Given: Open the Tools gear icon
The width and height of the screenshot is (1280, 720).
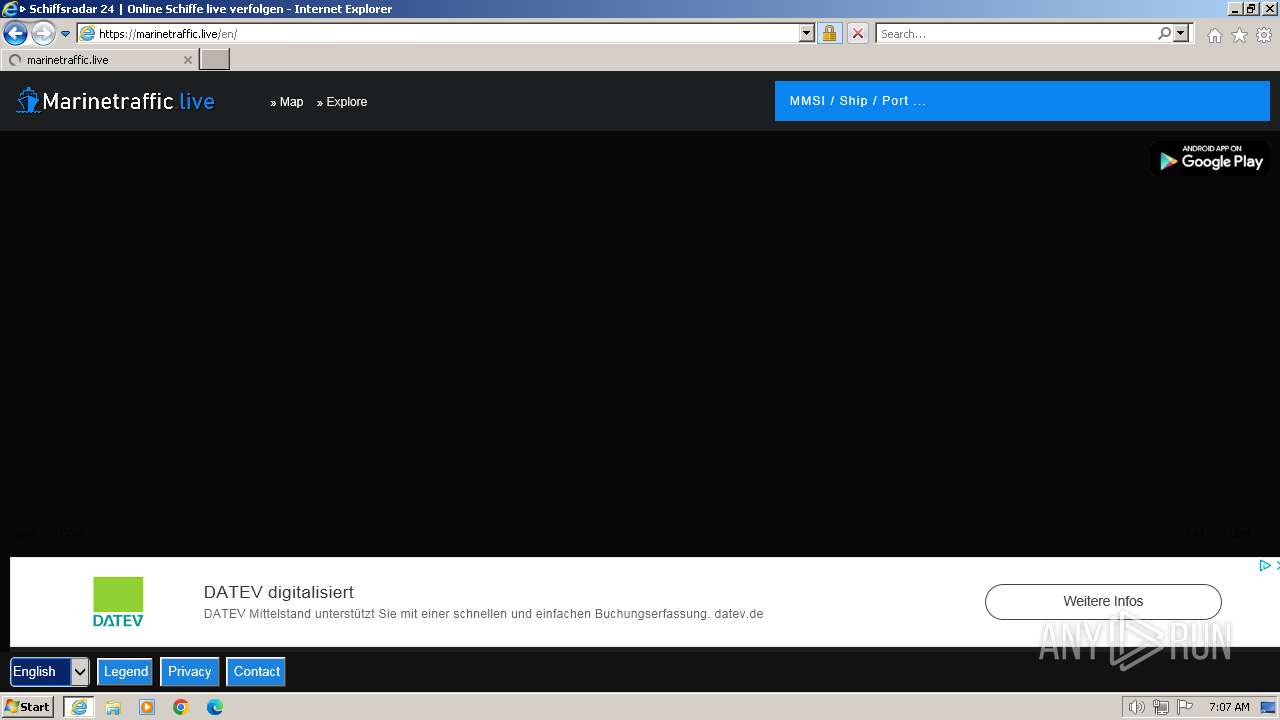Looking at the screenshot, I should pos(1264,35).
